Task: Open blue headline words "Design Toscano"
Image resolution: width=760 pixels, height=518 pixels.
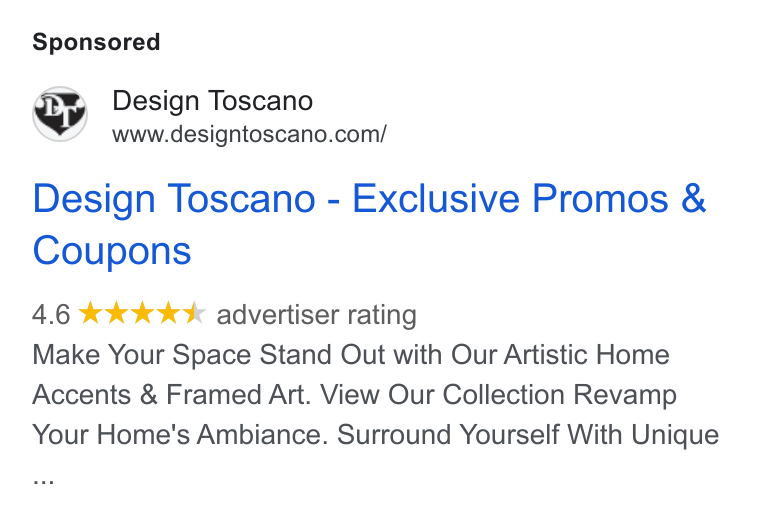Action: coord(174,199)
